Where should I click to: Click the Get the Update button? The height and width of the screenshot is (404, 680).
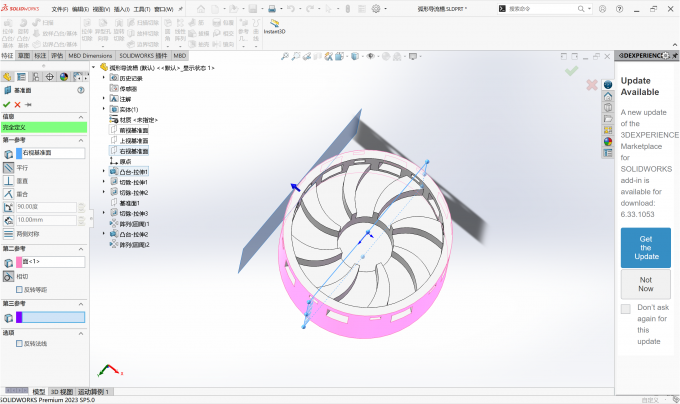[646, 248]
